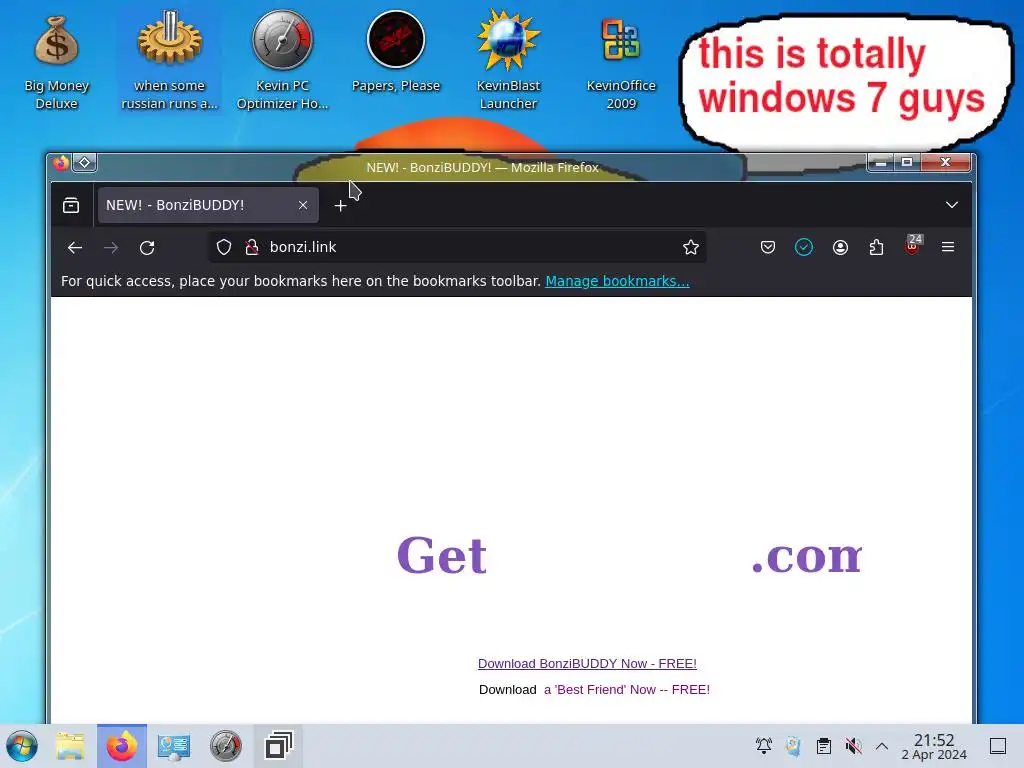
Task: Go back one page
Action: pos(75,248)
